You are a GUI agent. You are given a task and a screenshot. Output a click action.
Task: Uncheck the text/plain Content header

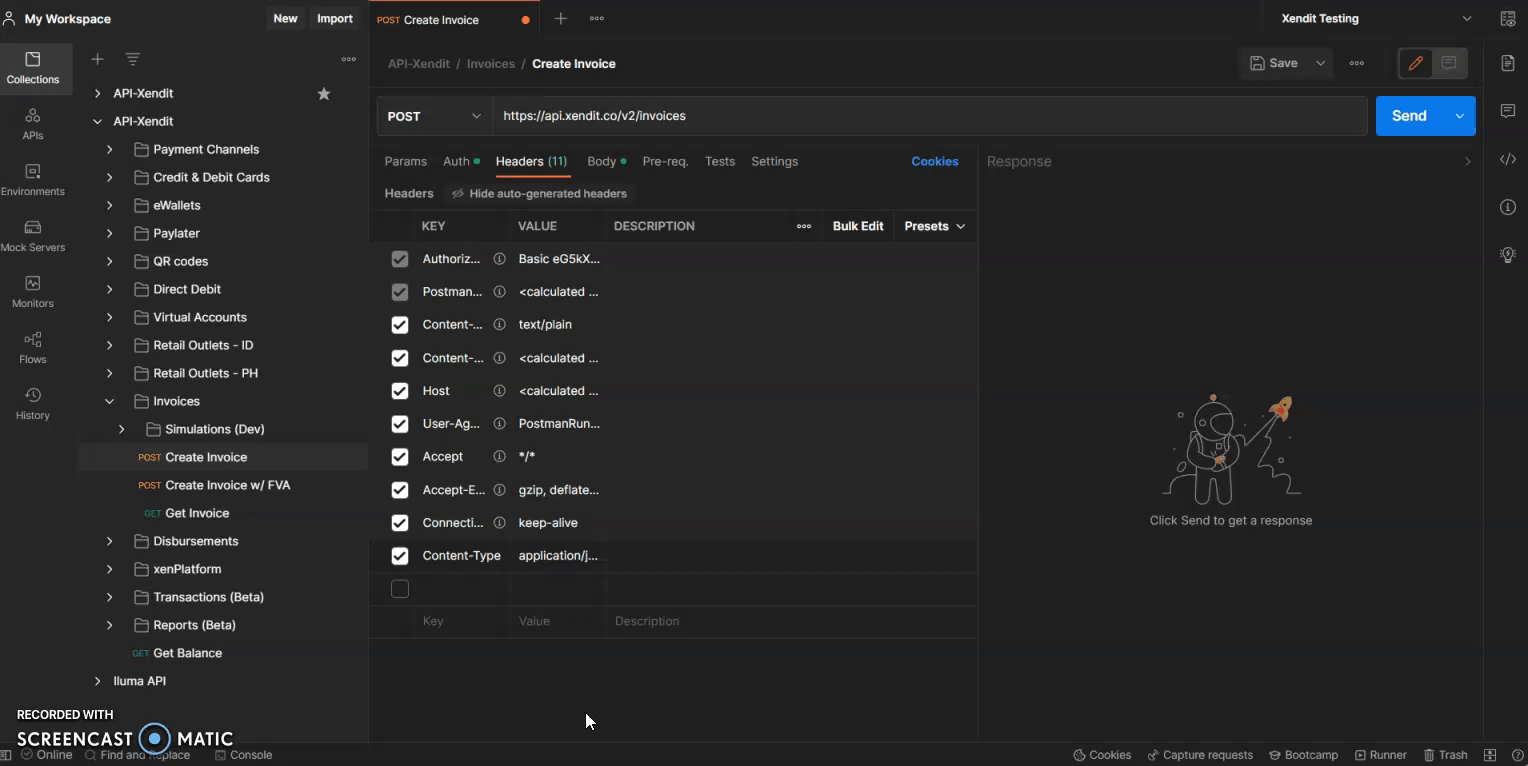400,325
